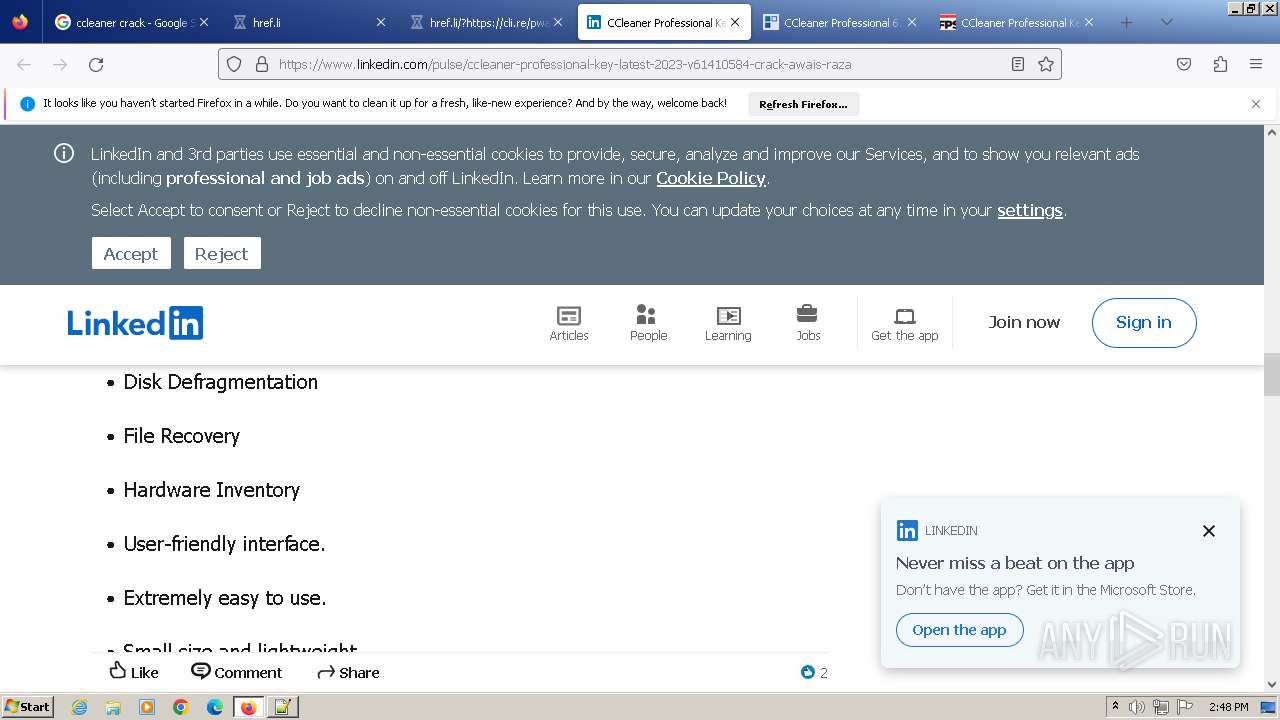Click the volume icon in system tray
The image size is (1280, 720).
coord(1137,707)
